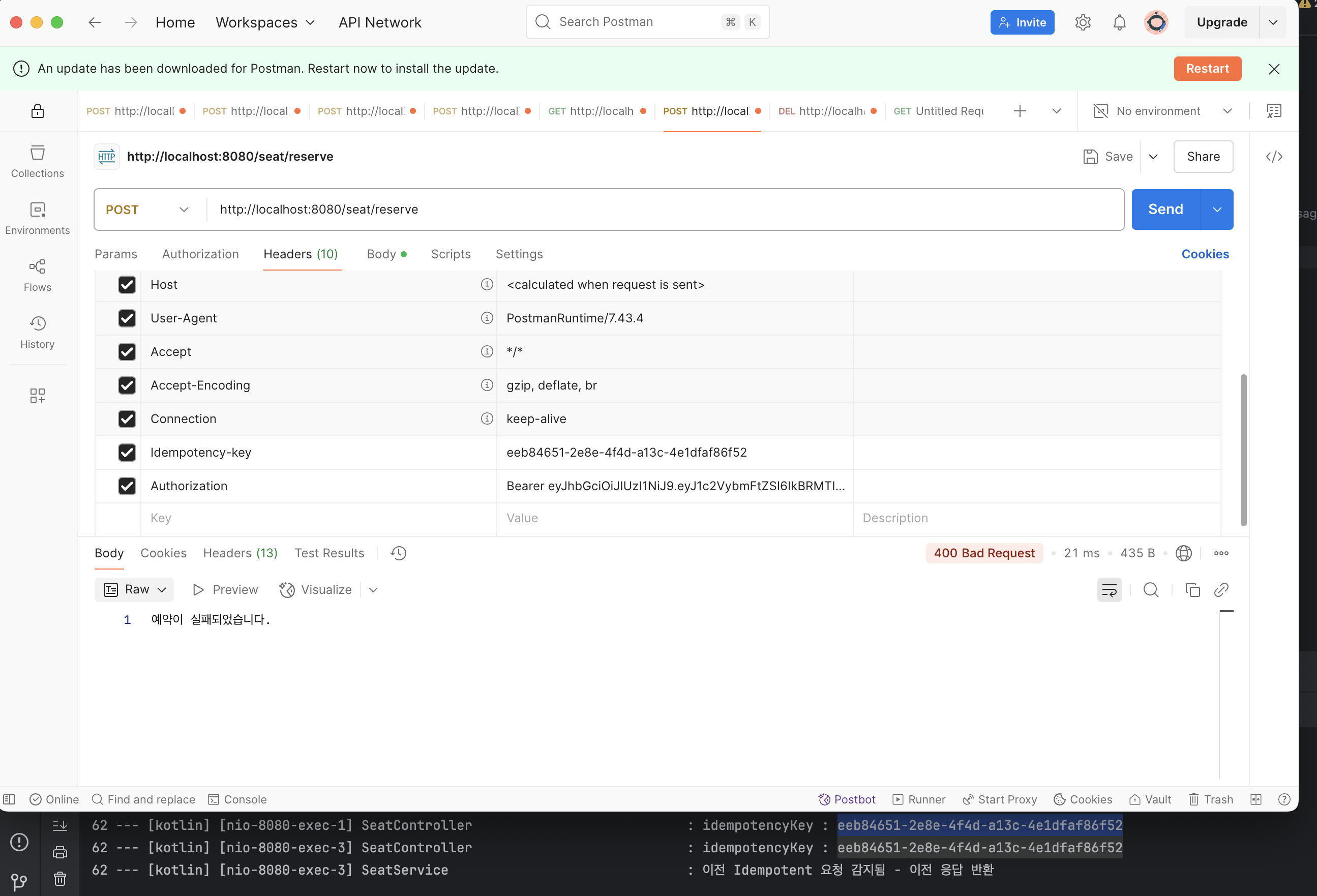1317x896 pixels.
Task: Uncheck the Idempotency-key header checkbox
Action: pos(127,452)
